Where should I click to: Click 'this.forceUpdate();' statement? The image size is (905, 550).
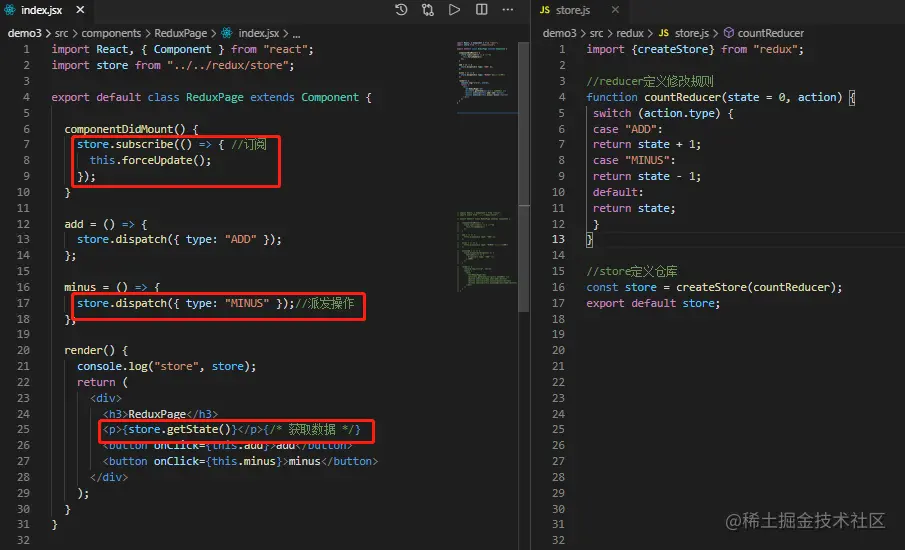(x=150, y=160)
